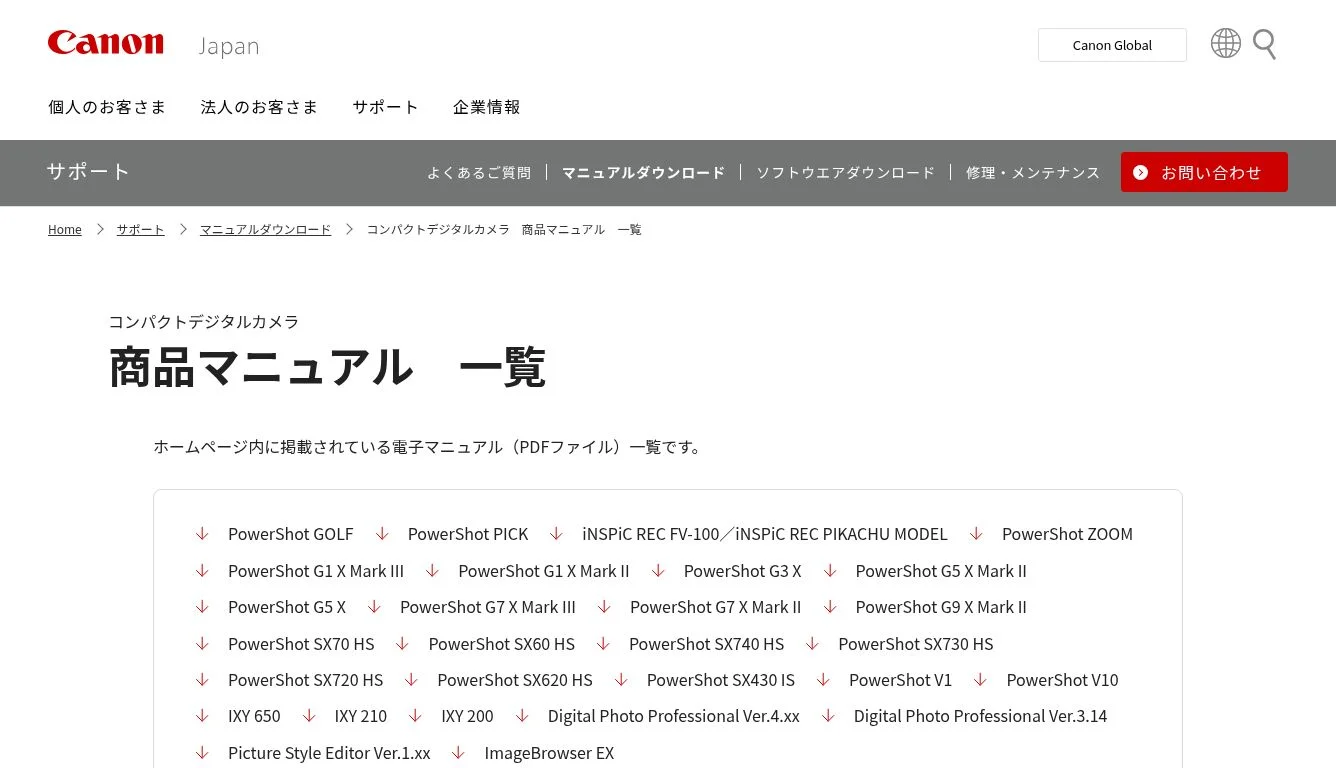
Task: Jump to PowerShot SX430 IS manuals
Action: tap(720, 680)
